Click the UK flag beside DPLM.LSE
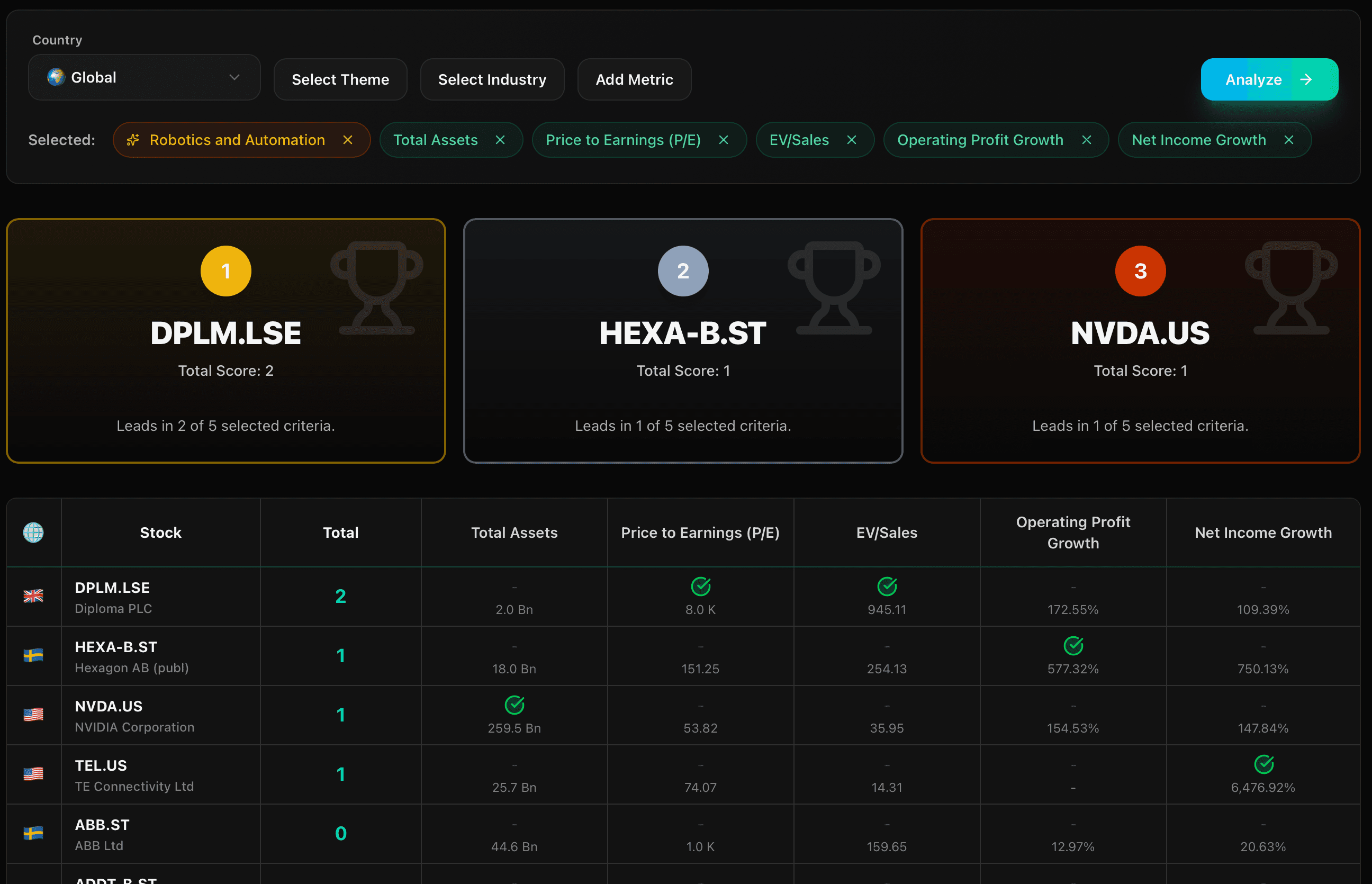This screenshot has height=884, width=1372. coord(33,596)
